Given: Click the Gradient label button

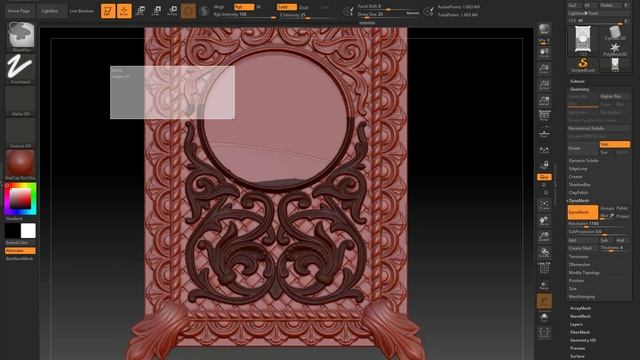Looking at the screenshot, I should (x=15, y=219).
